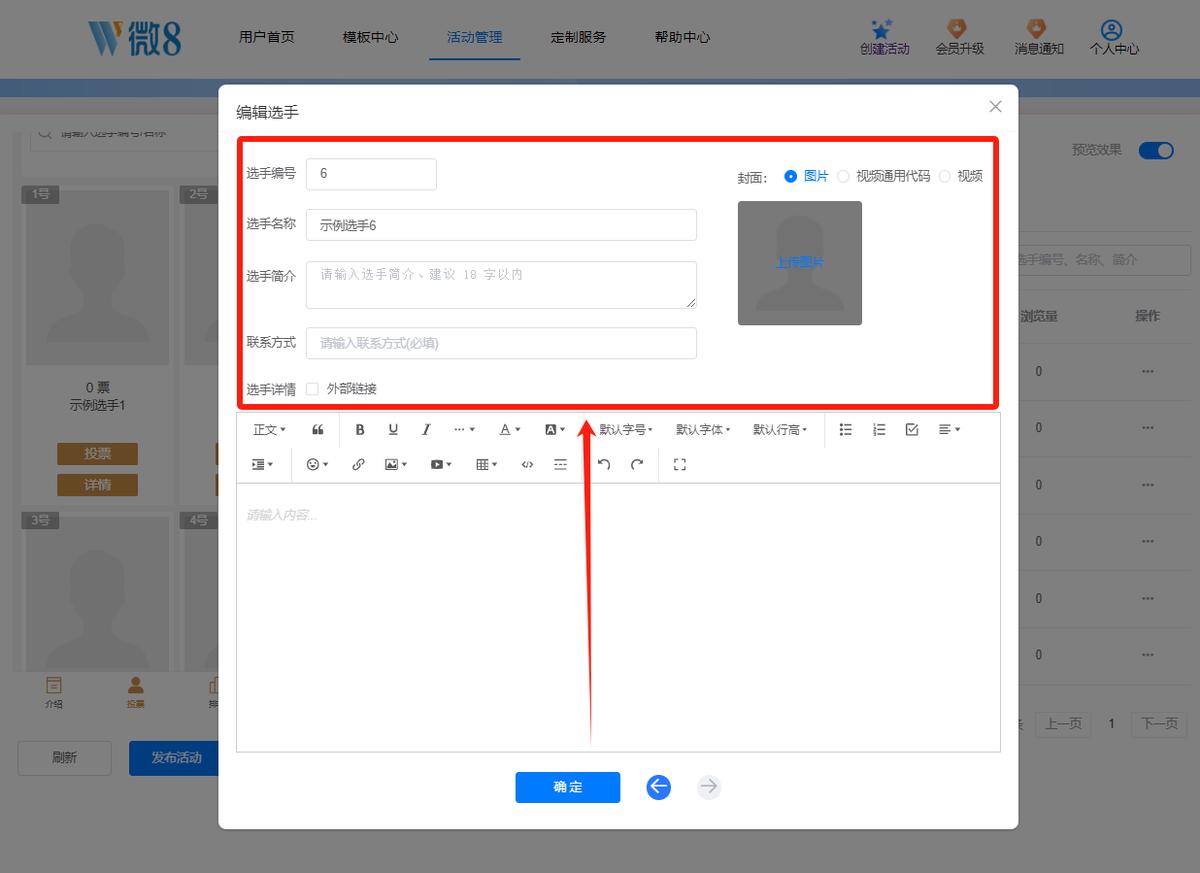
Task: Insert a hyperlink using link icon
Action: pyautogui.click(x=358, y=464)
